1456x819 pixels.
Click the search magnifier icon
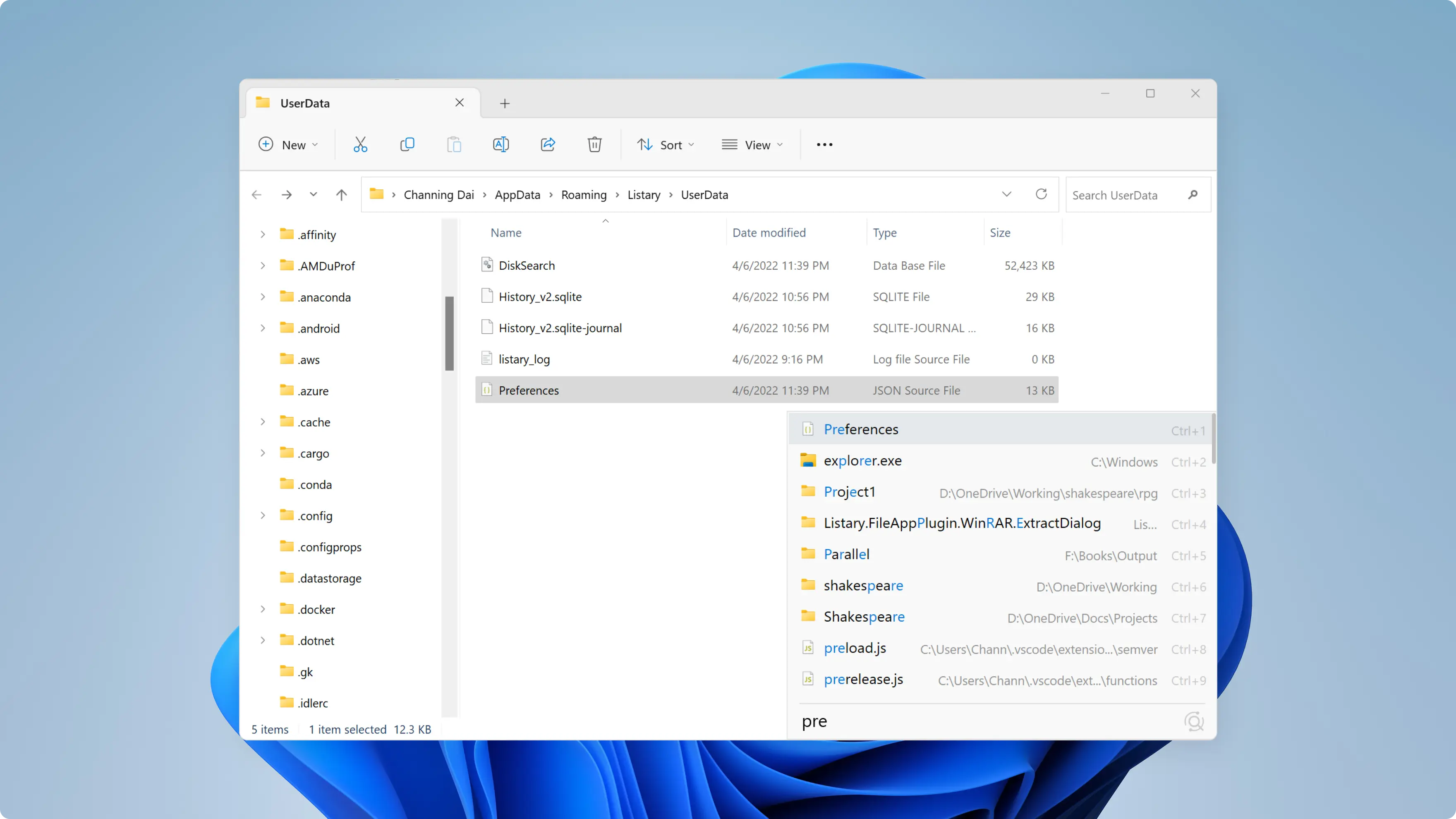pyautogui.click(x=1193, y=195)
